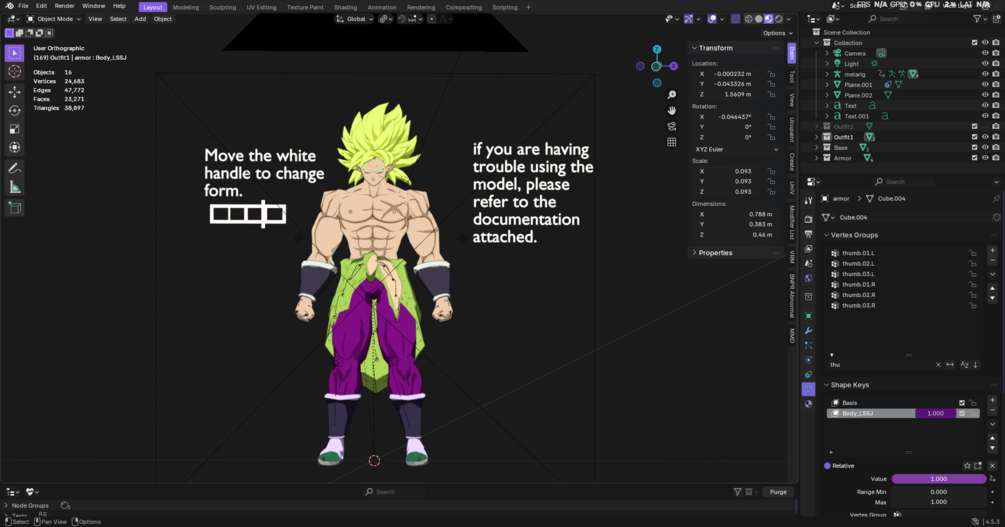Screen dimensions: 1005x527
Task: Open Object Data properties tab
Action: tap(808, 389)
